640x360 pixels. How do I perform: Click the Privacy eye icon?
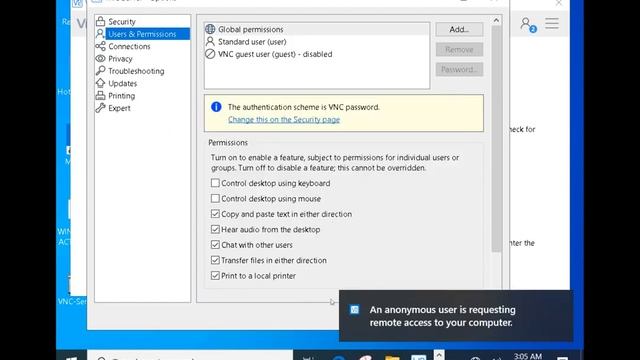[x=100, y=58]
